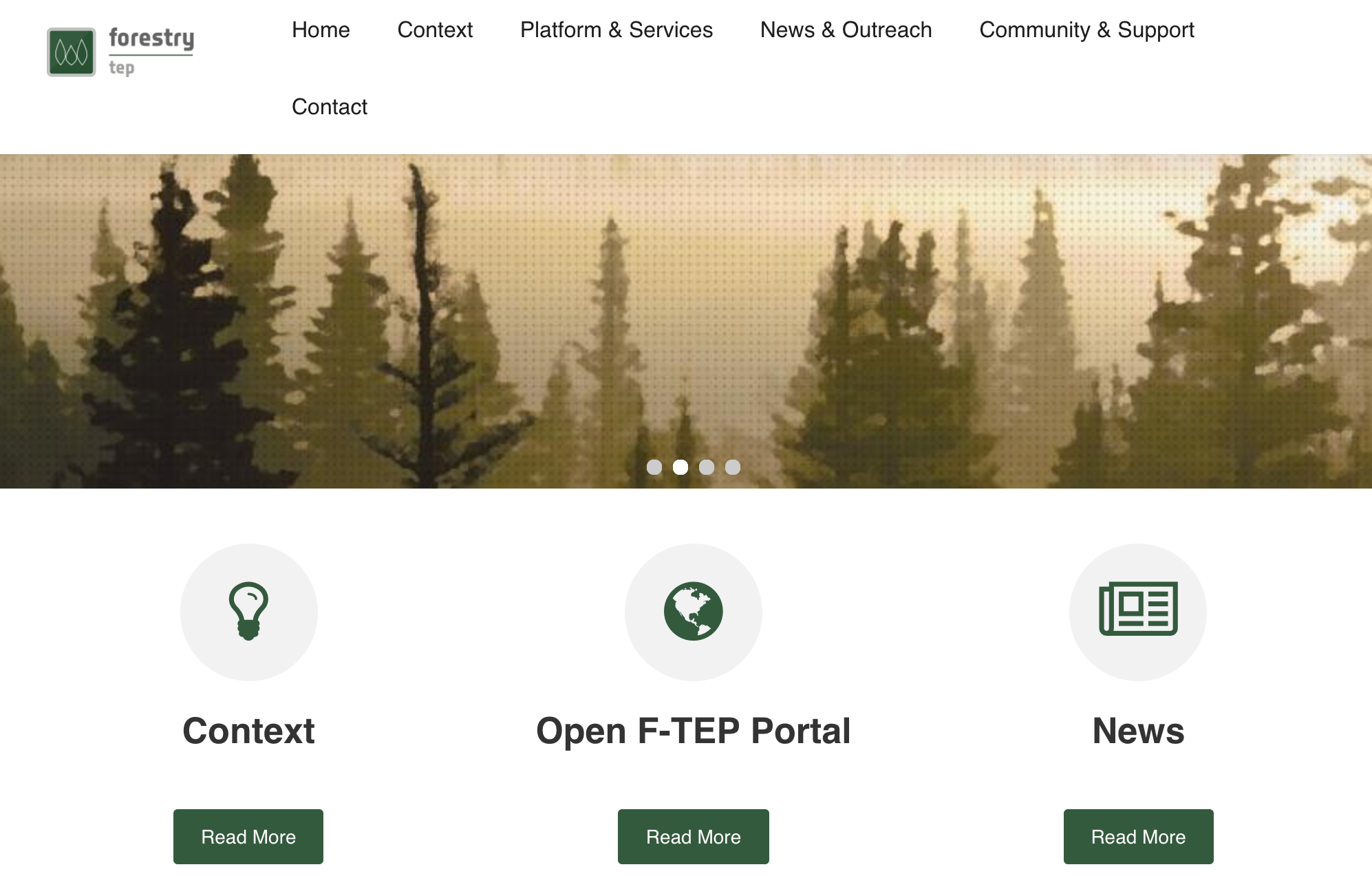Expand the Platform & Services menu
1372x878 pixels.
[x=617, y=30]
